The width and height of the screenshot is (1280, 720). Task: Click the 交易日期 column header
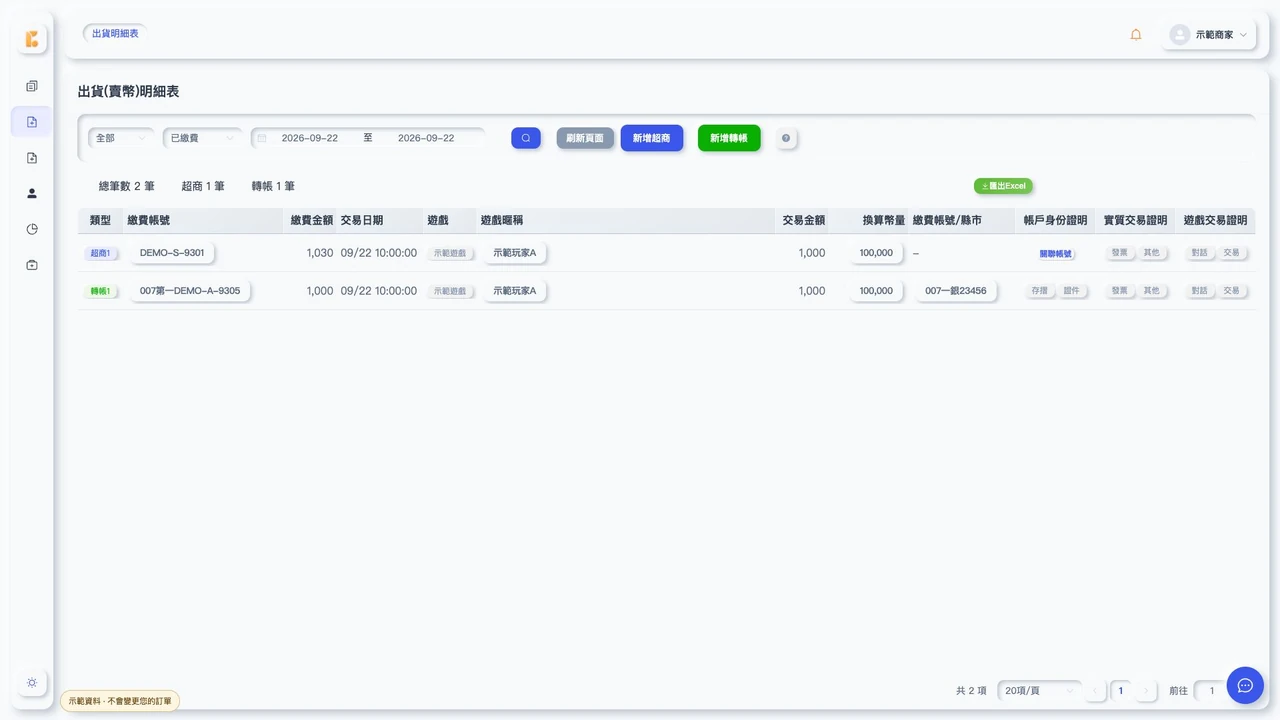[x=362, y=220]
